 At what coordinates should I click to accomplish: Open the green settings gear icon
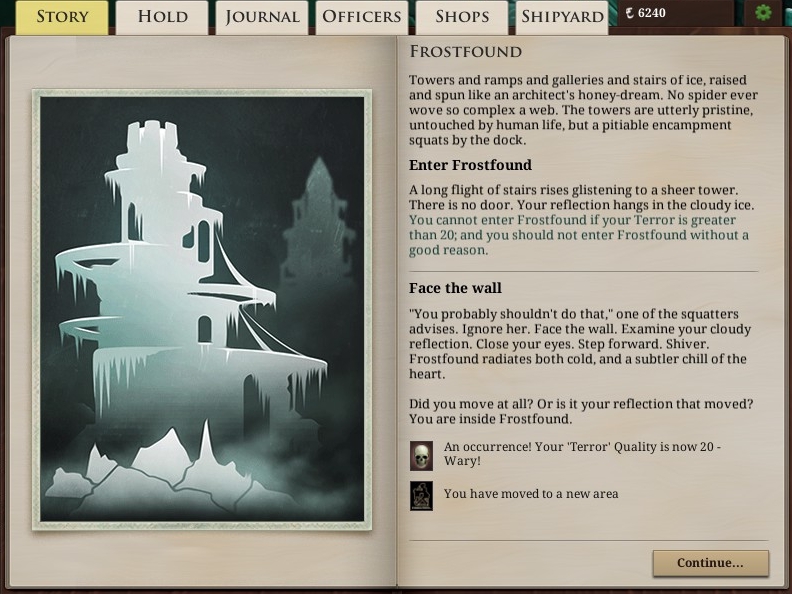(763, 12)
